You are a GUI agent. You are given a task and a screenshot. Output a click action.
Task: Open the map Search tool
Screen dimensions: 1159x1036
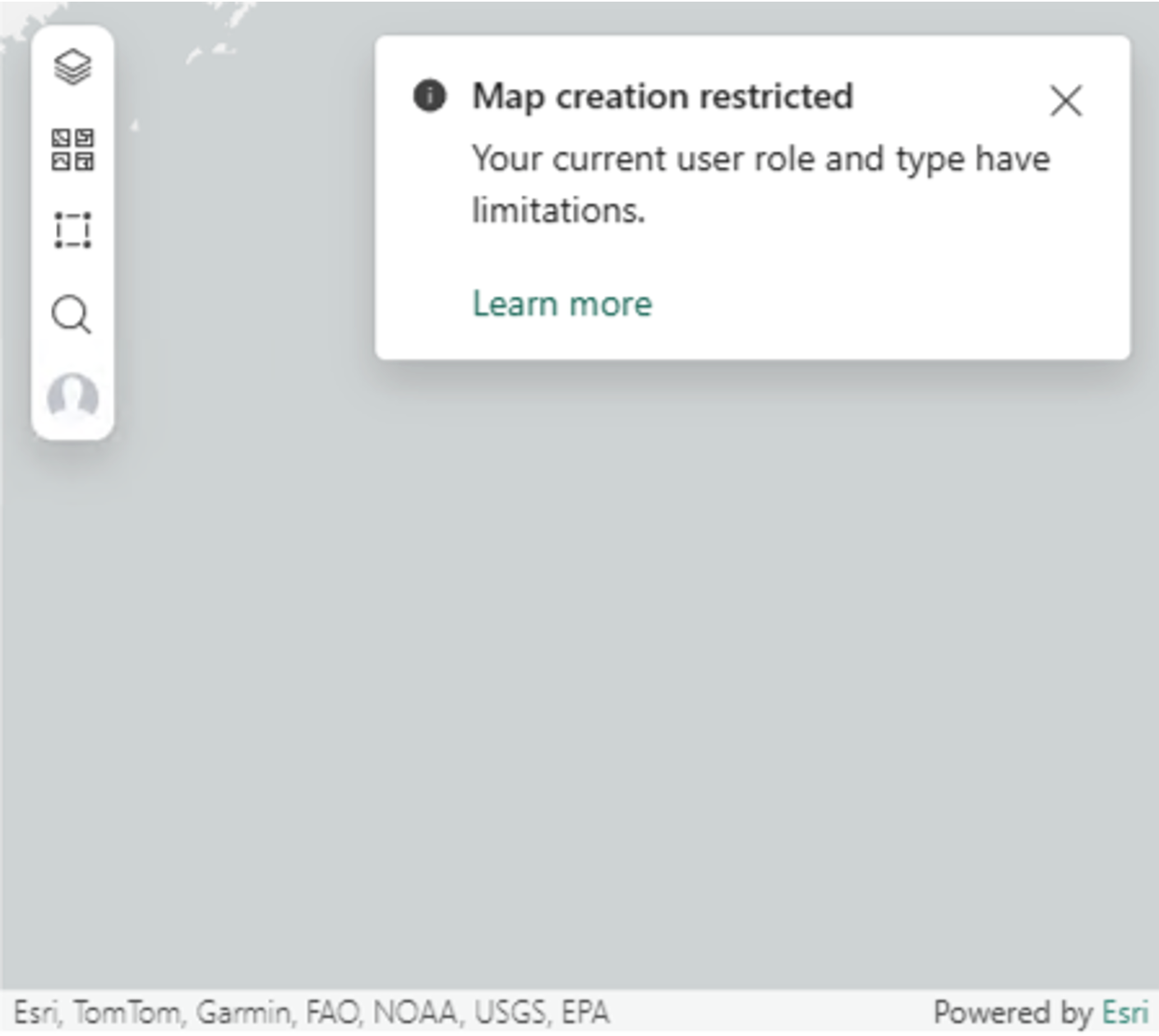coord(72,314)
